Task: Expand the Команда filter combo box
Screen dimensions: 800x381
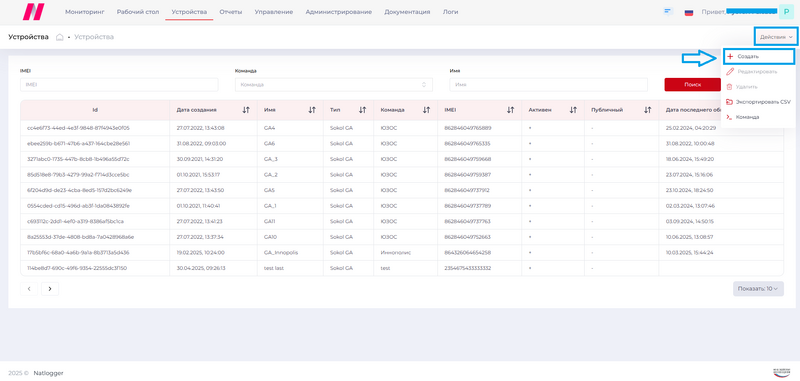Action: click(x=334, y=85)
